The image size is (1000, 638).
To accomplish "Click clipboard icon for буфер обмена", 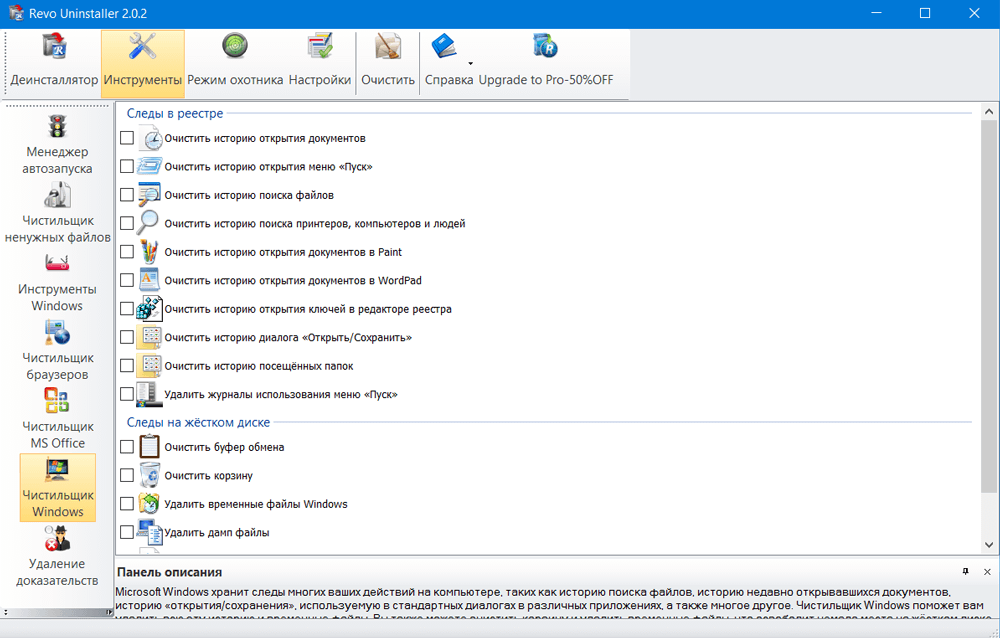I will [x=149, y=447].
